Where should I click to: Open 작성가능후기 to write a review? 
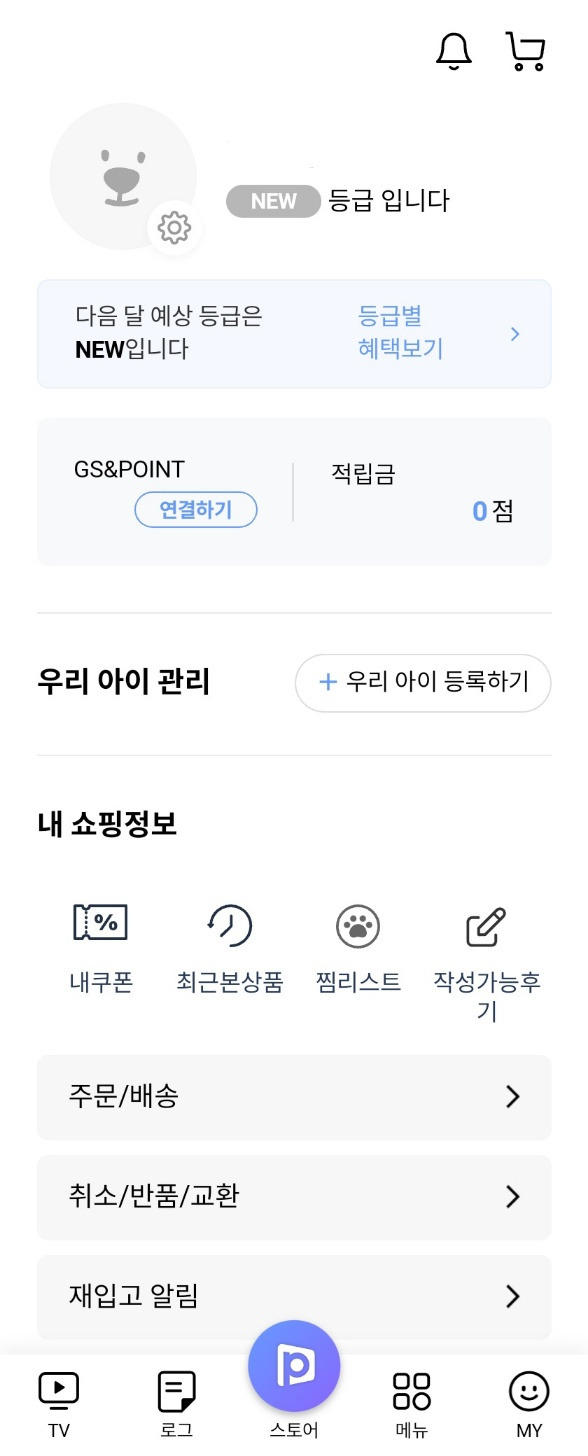[x=487, y=945]
